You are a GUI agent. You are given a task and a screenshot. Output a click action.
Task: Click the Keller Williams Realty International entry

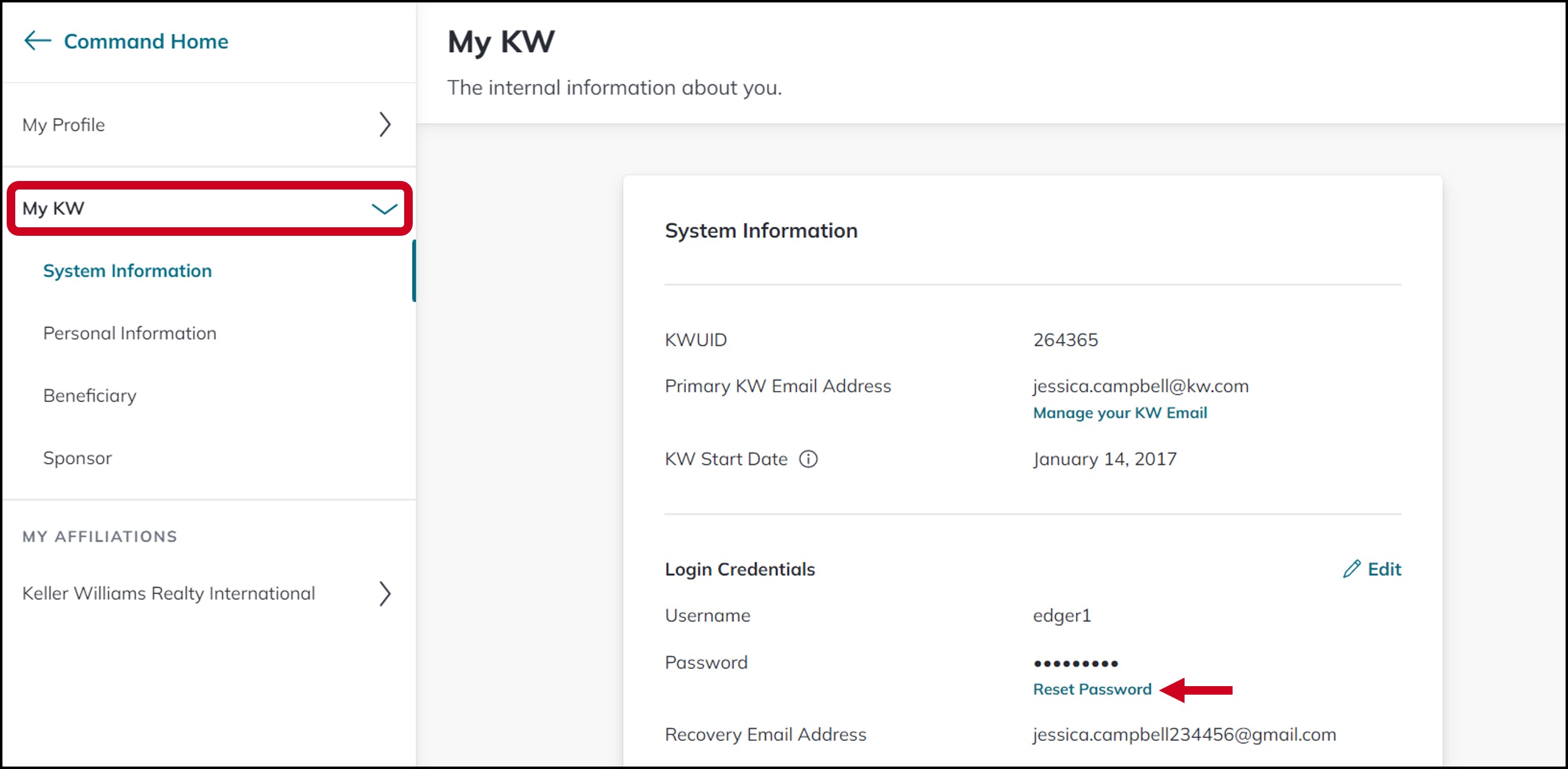(x=169, y=594)
